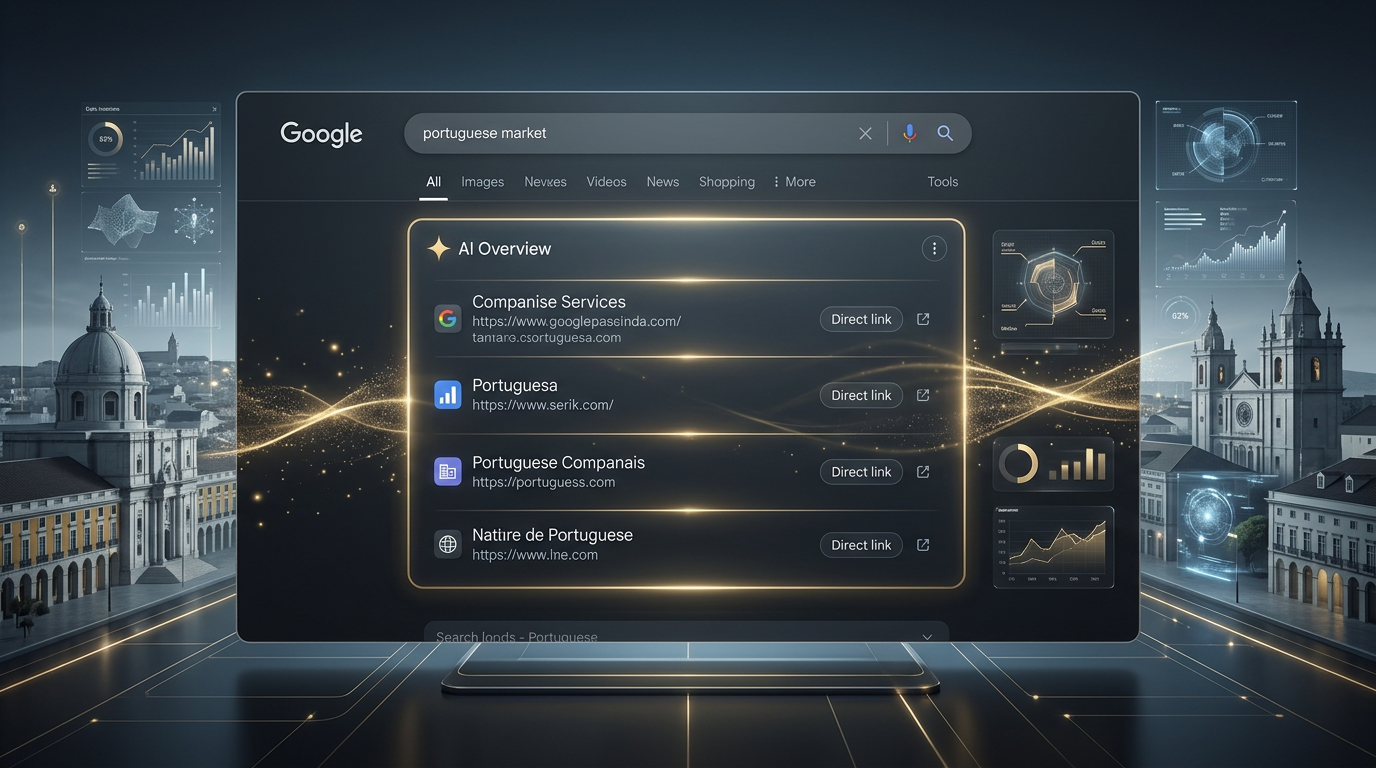Open the Nevxes tab
The width and height of the screenshot is (1376, 768).
click(545, 182)
